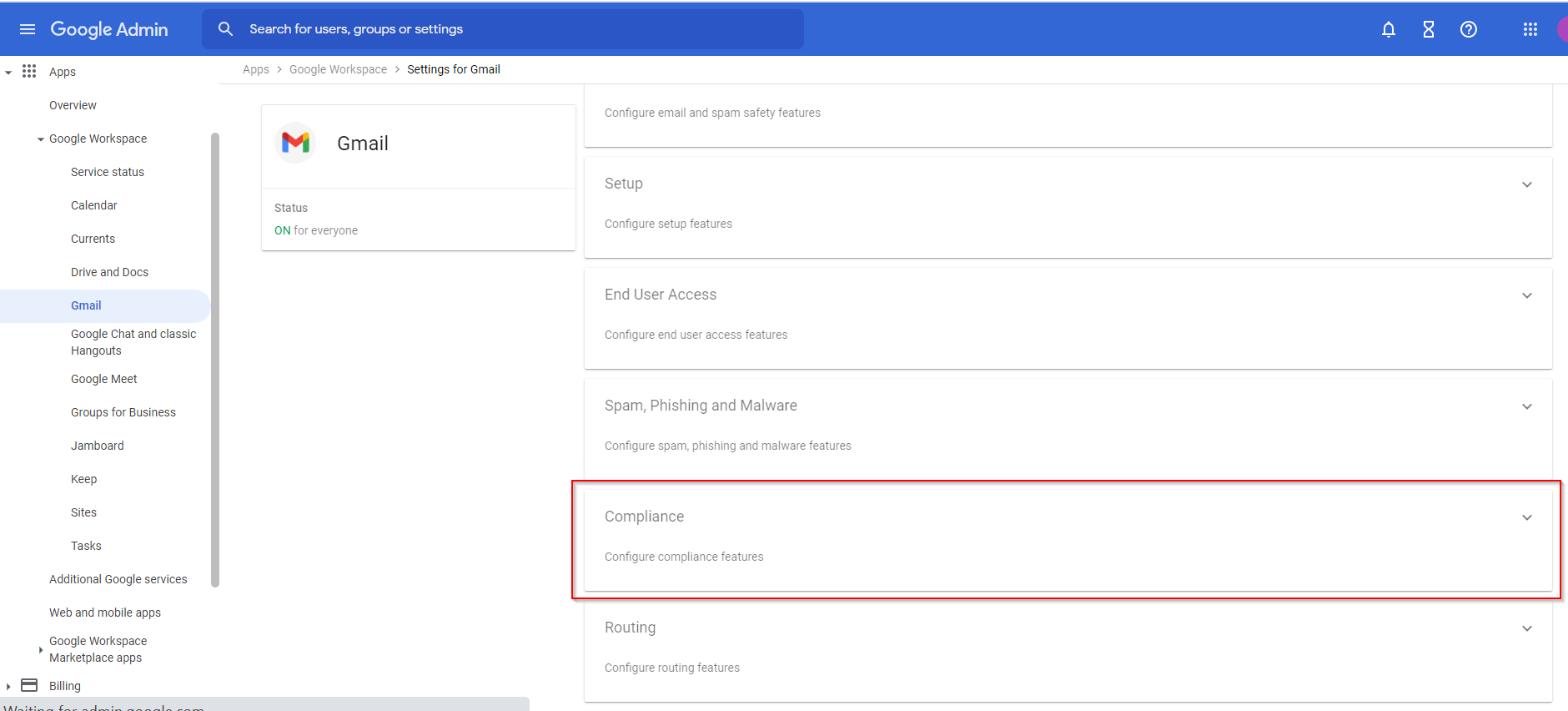Expand the End User Access section
The height and width of the screenshot is (711, 1568).
[1526, 295]
